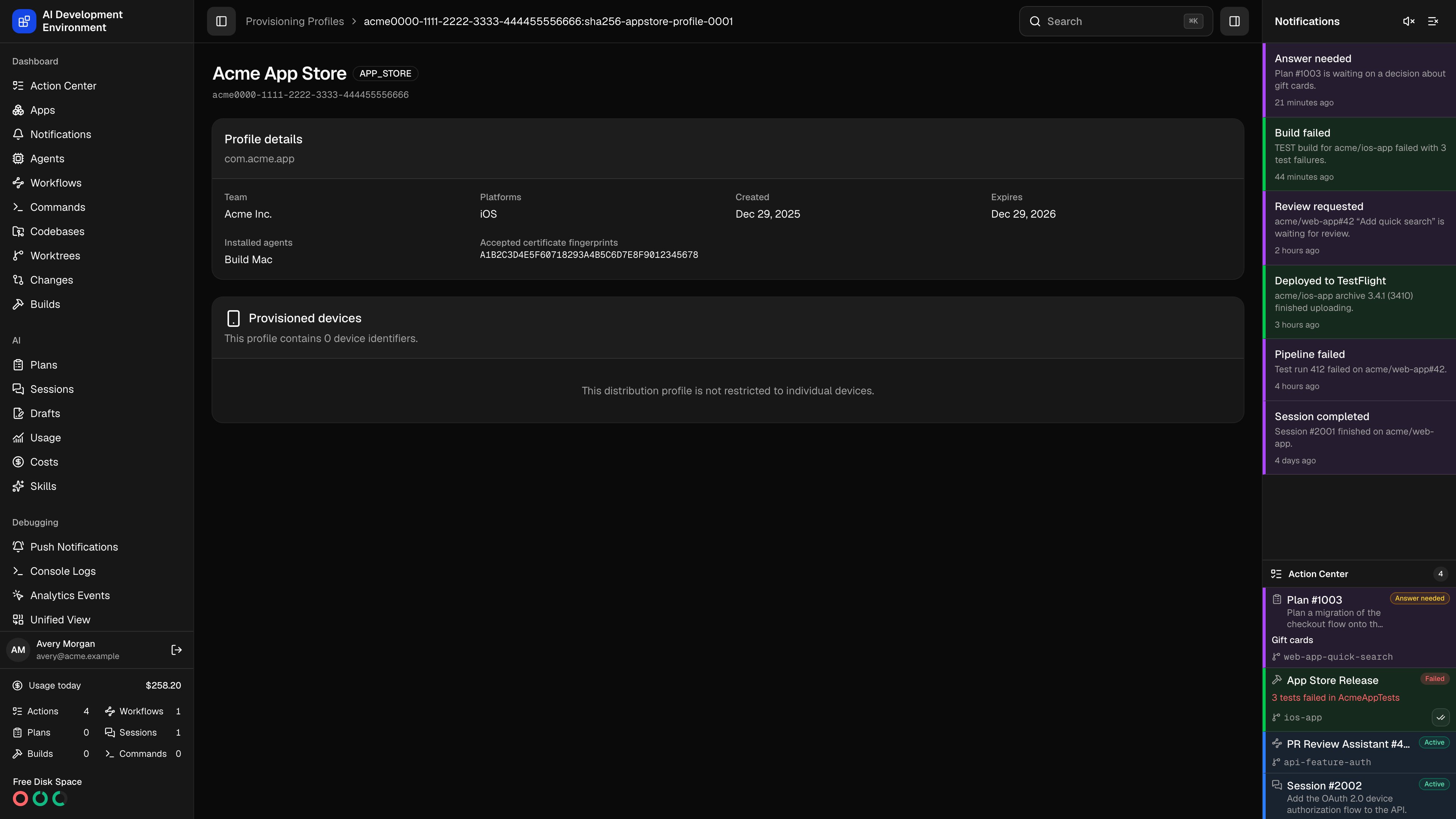The width and height of the screenshot is (1456, 819).
Task: Click the ios-app branch label
Action: tap(1302, 717)
